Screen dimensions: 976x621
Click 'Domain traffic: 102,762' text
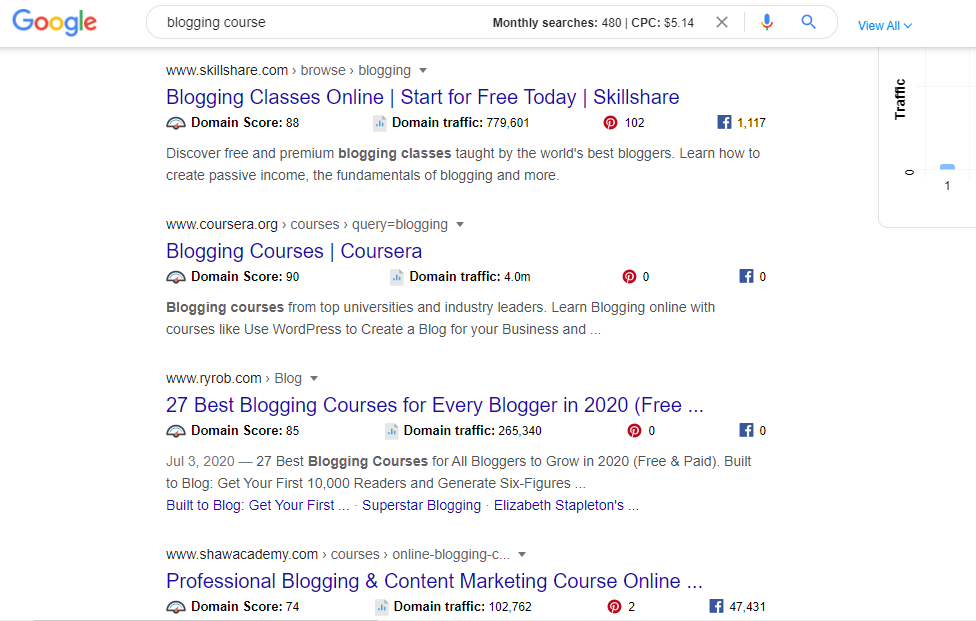coord(462,607)
